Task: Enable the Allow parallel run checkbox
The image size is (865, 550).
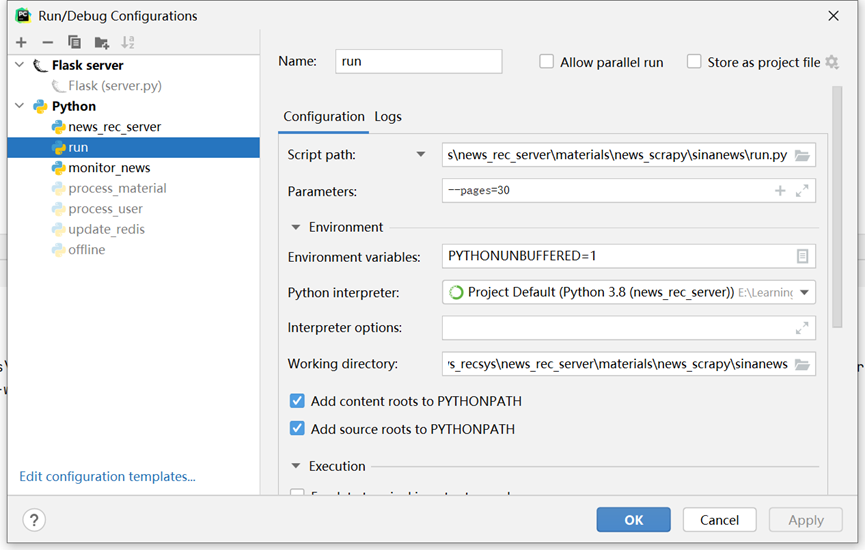Action: pos(547,62)
